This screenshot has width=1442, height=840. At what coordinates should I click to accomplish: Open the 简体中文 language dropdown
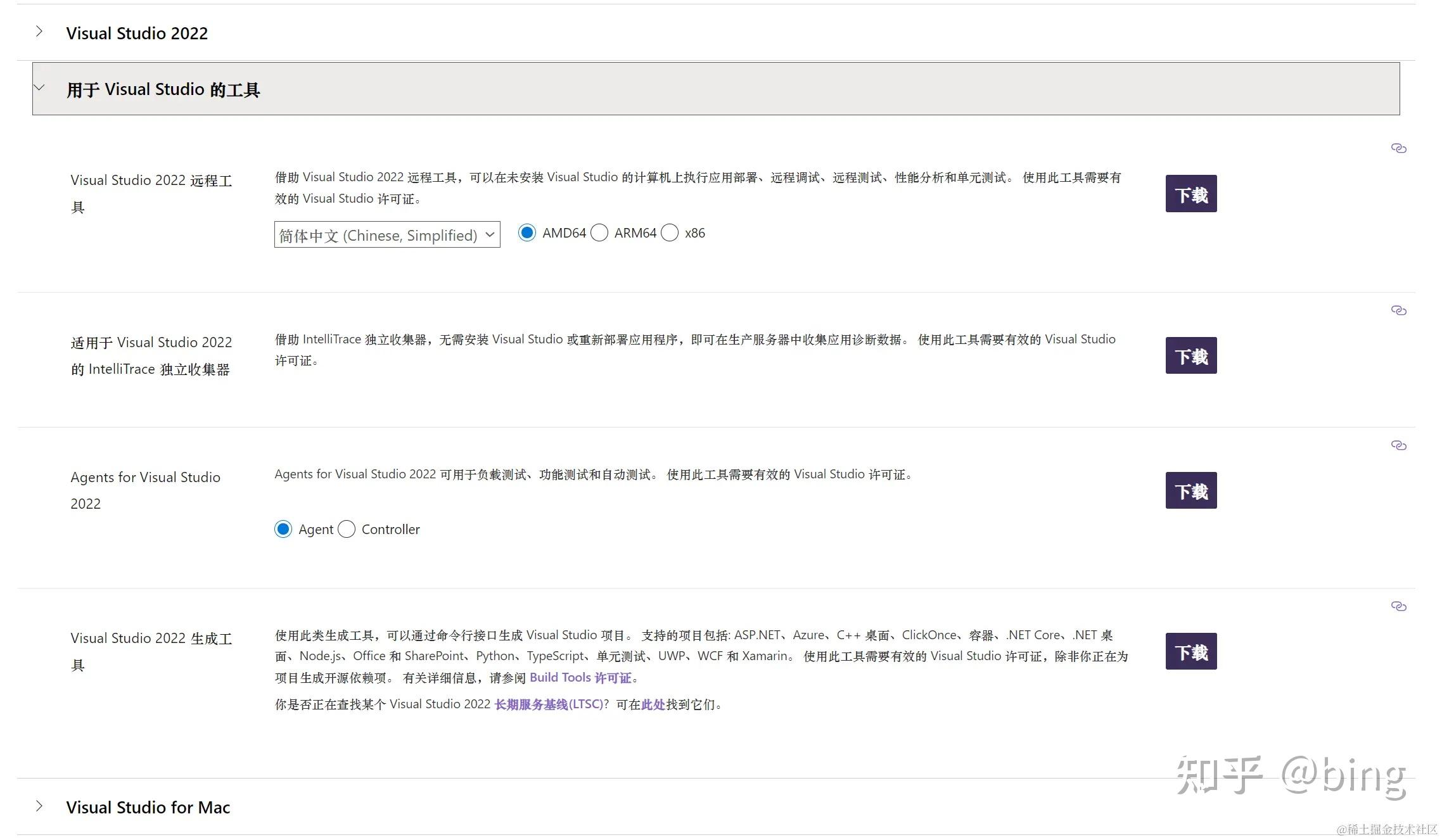[387, 234]
